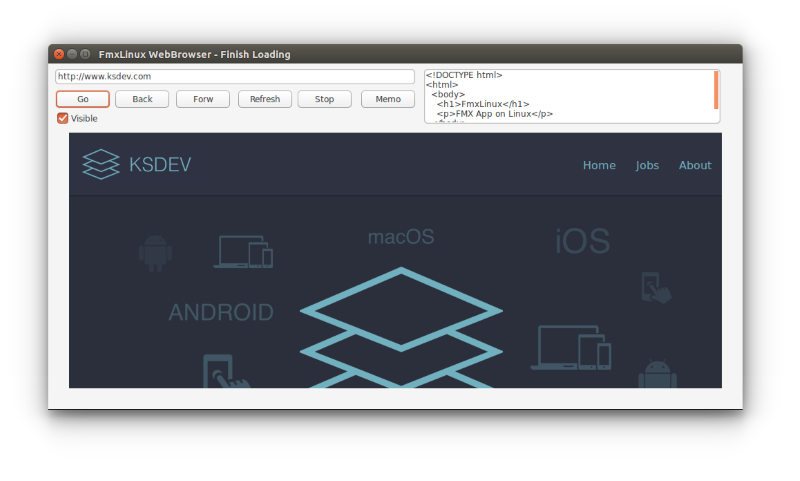Maximize the FmxLinux WebBrowser window
The width and height of the screenshot is (800, 481).
[85, 54]
